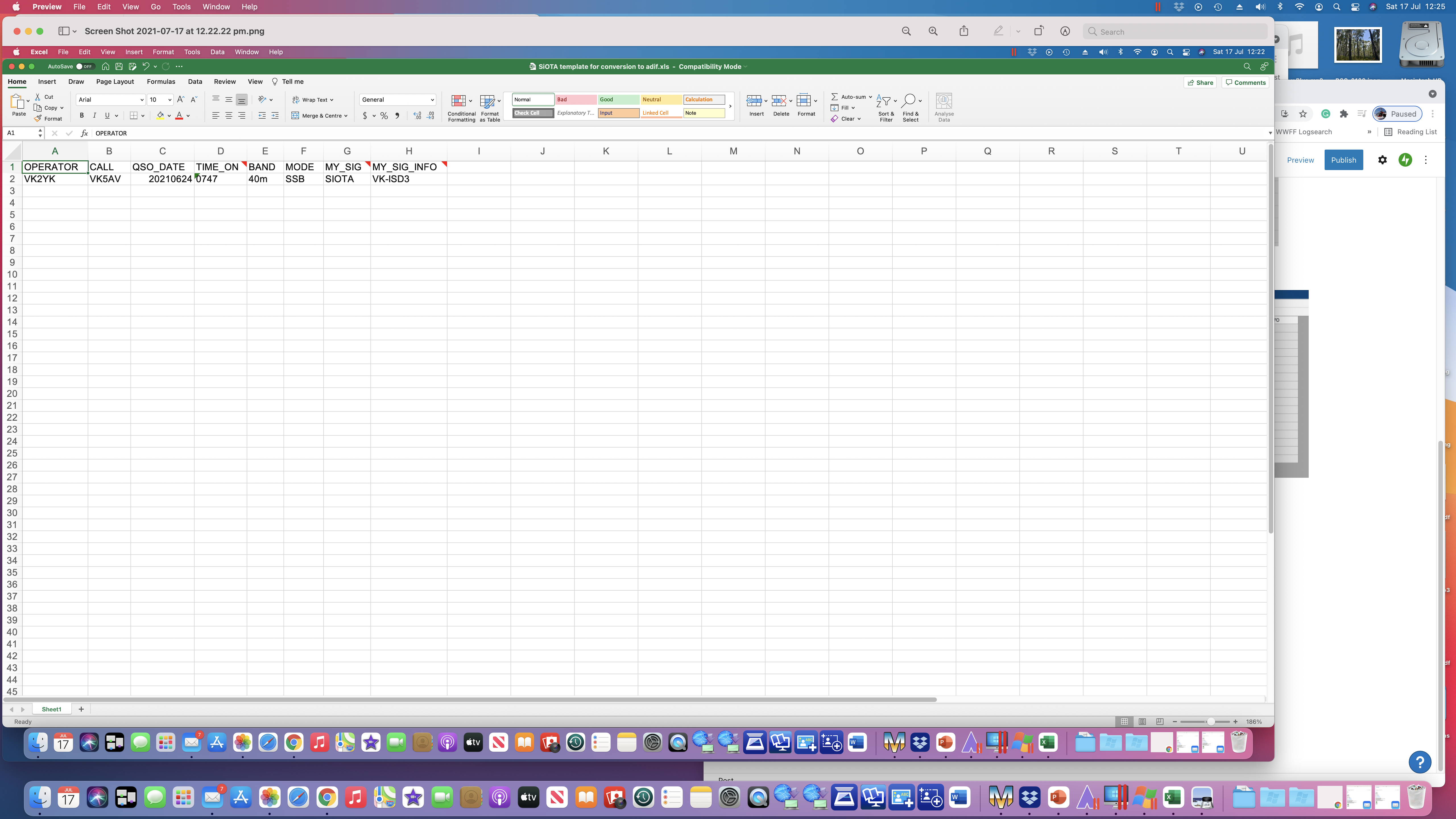This screenshot has width=1456, height=819.
Task: Open the Go menu in menu bar
Action: pos(156,7)
